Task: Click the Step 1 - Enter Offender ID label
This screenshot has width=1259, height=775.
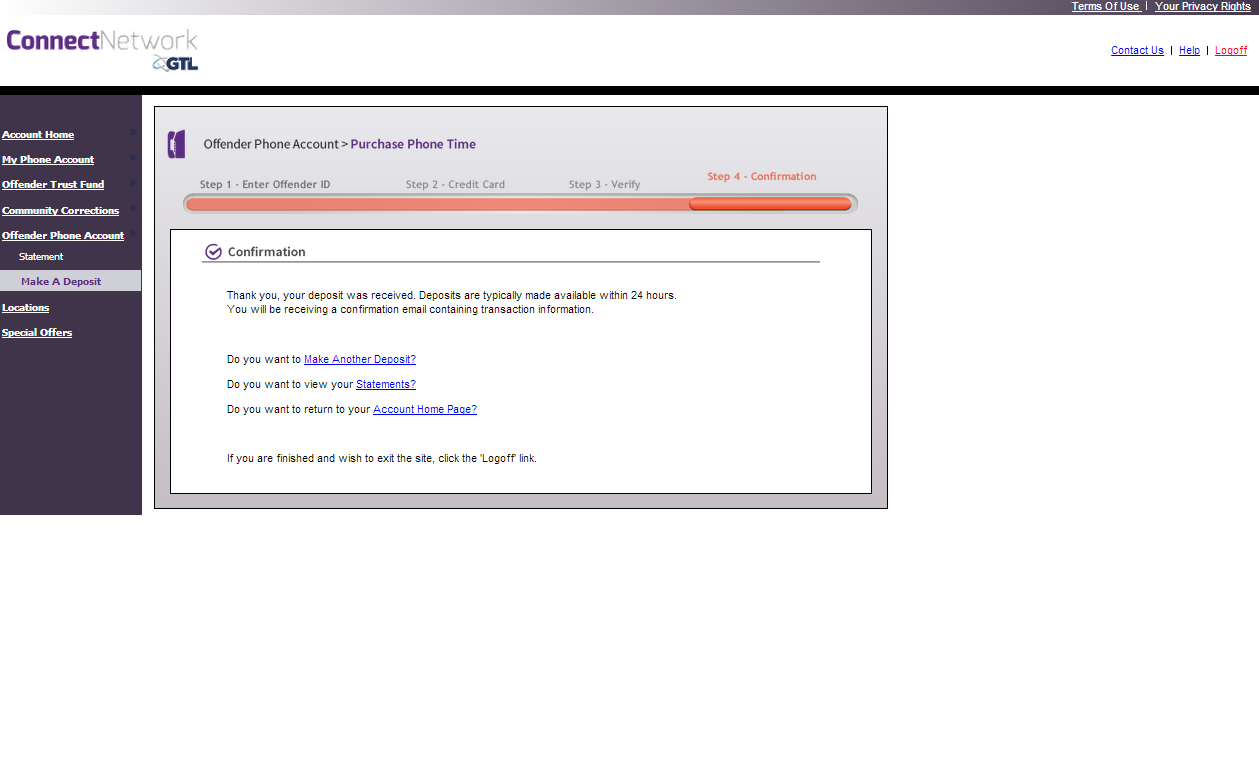Action: point(265,185)
